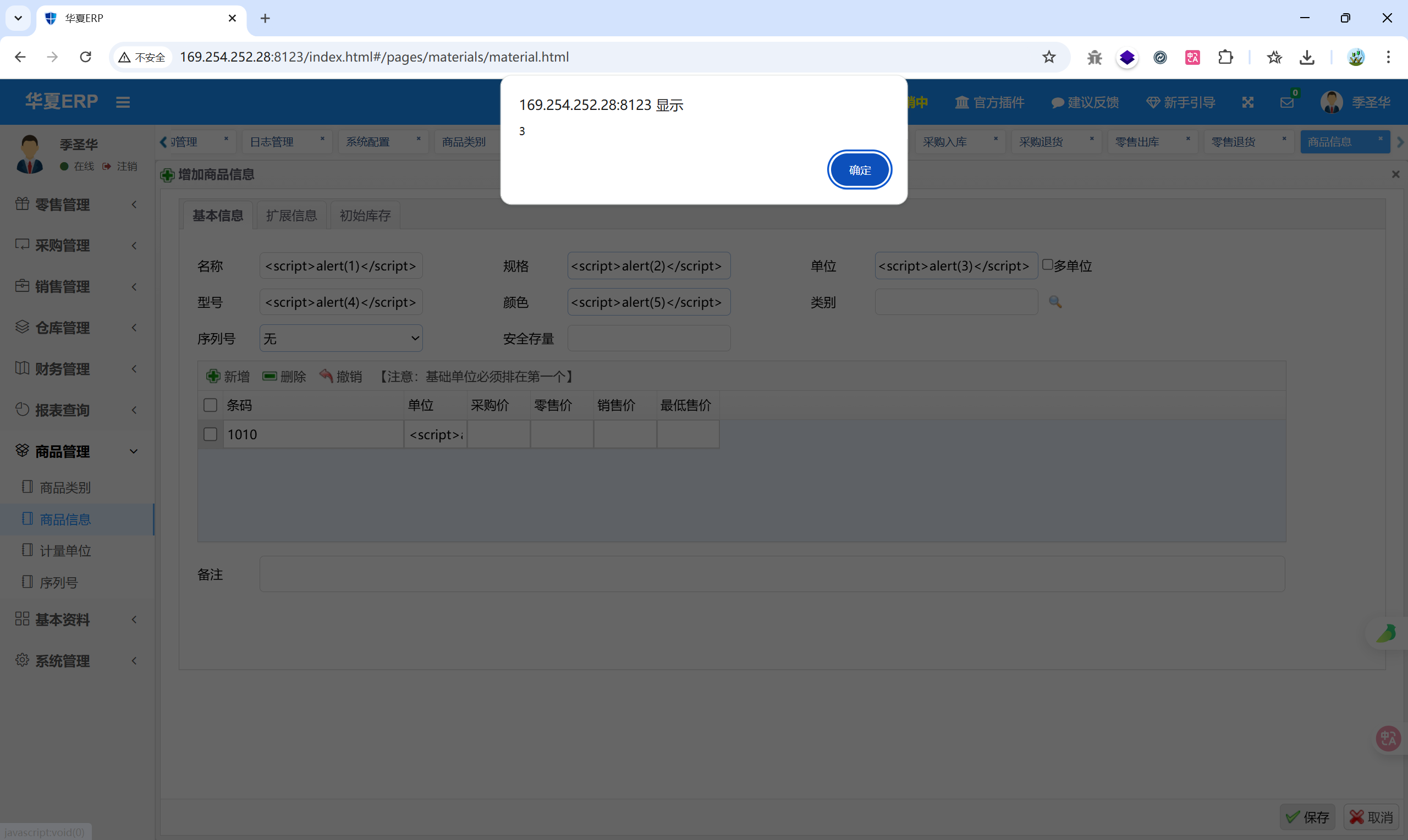Click the 删除 delete row icon
The width and height of the screenshot is (1408, 840).
pos(270,376)
